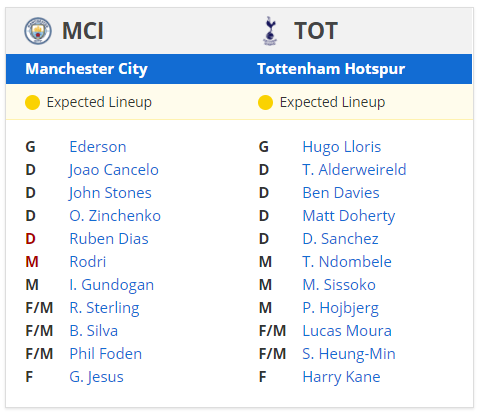This screenshot has width=481, height=415.
Task: Select T. Alderweireld in Tottenham lineup
Action: coord(354,170)
